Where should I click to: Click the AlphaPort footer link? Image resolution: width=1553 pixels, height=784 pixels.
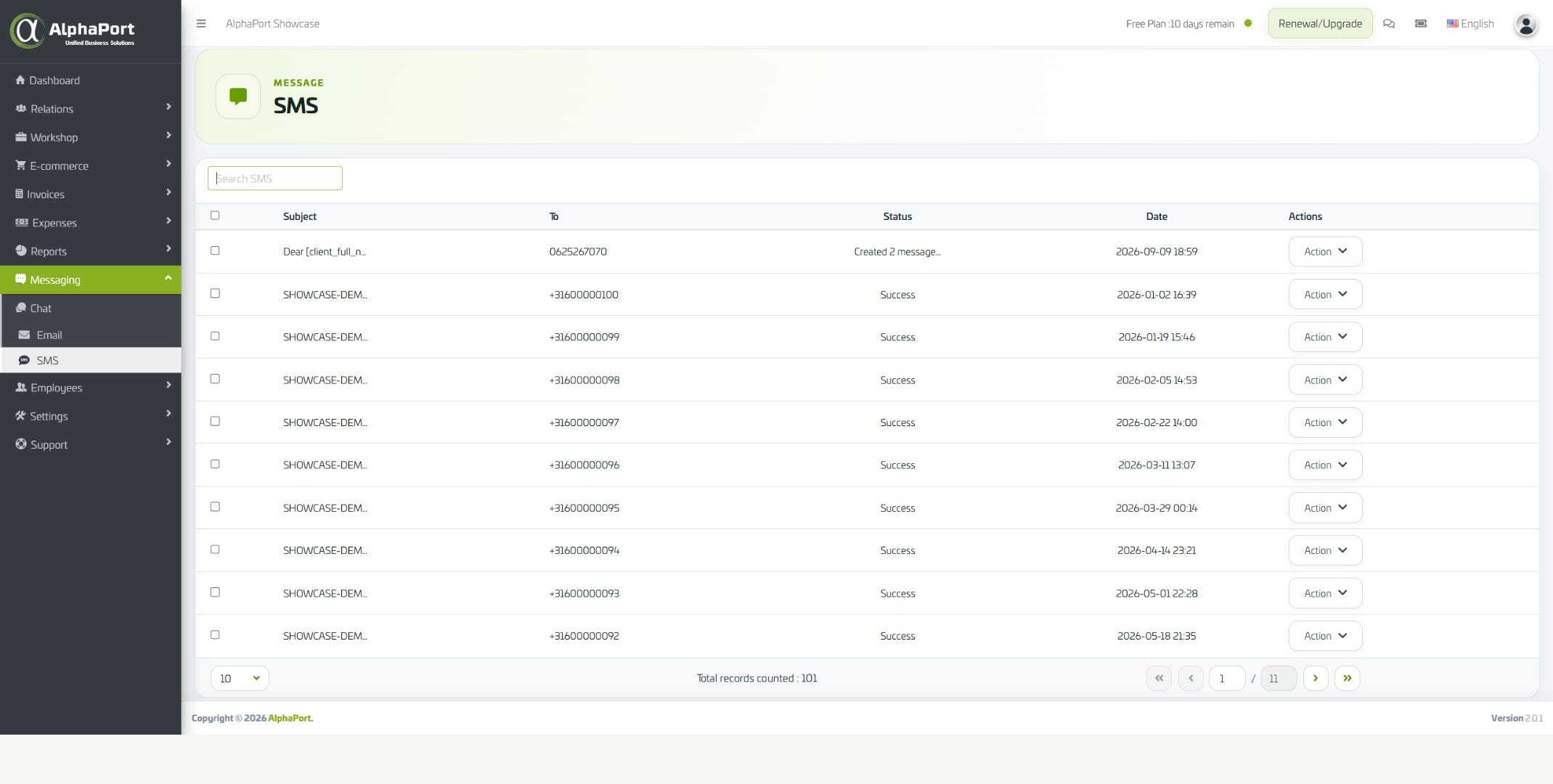point(290,718)
